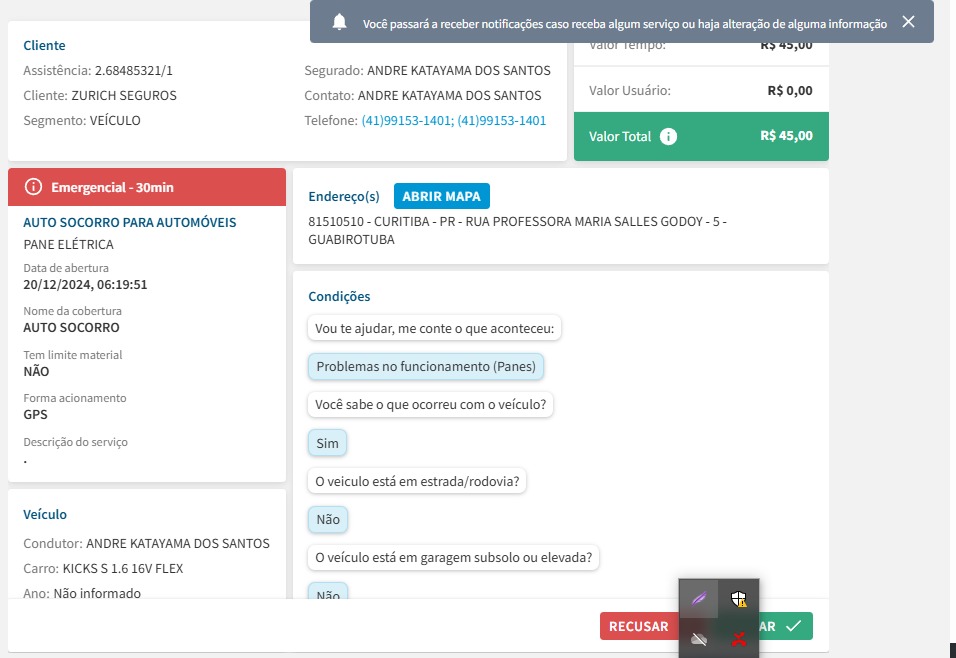Click the Contato name ANDRE KATAYAMA DOS SANTOS
Viewport: 956px width, 658px height.
(x=449, y=96)
